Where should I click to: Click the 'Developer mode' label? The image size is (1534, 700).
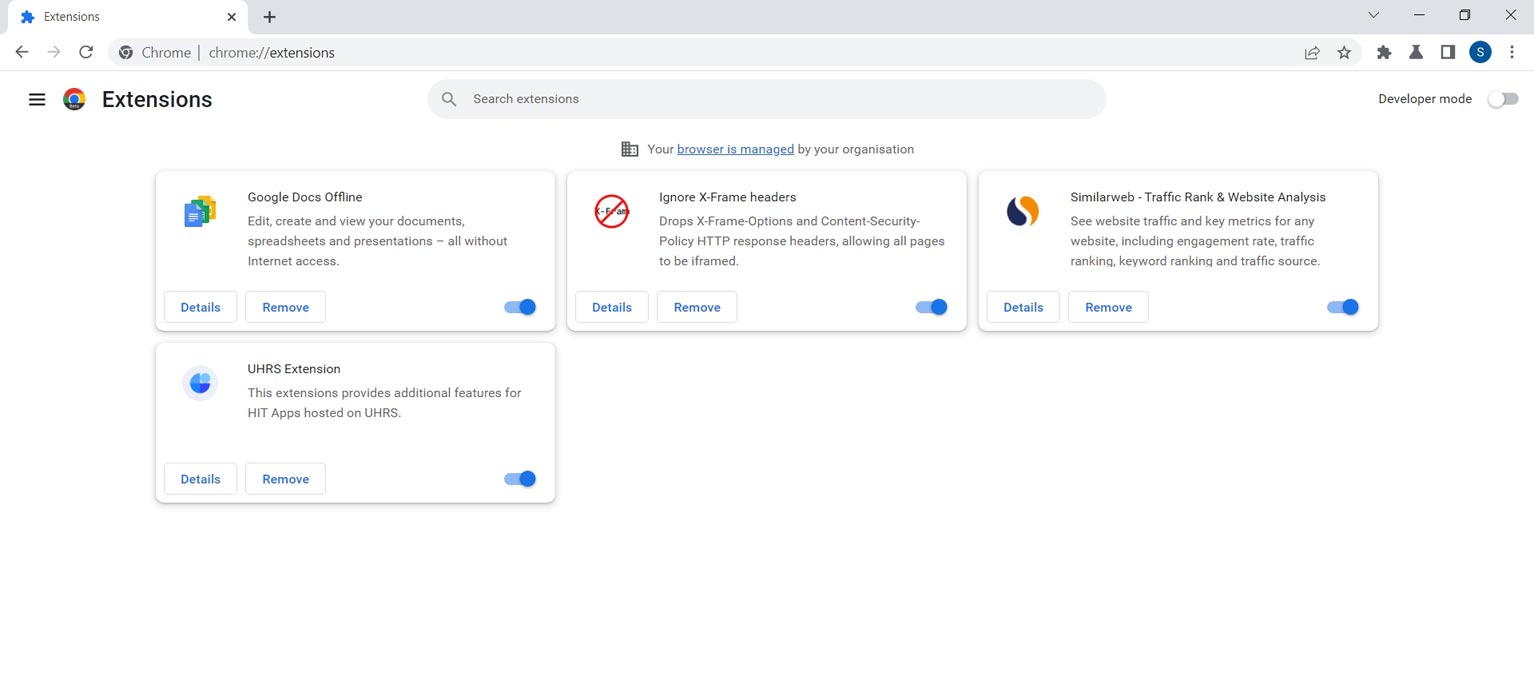1424,99
